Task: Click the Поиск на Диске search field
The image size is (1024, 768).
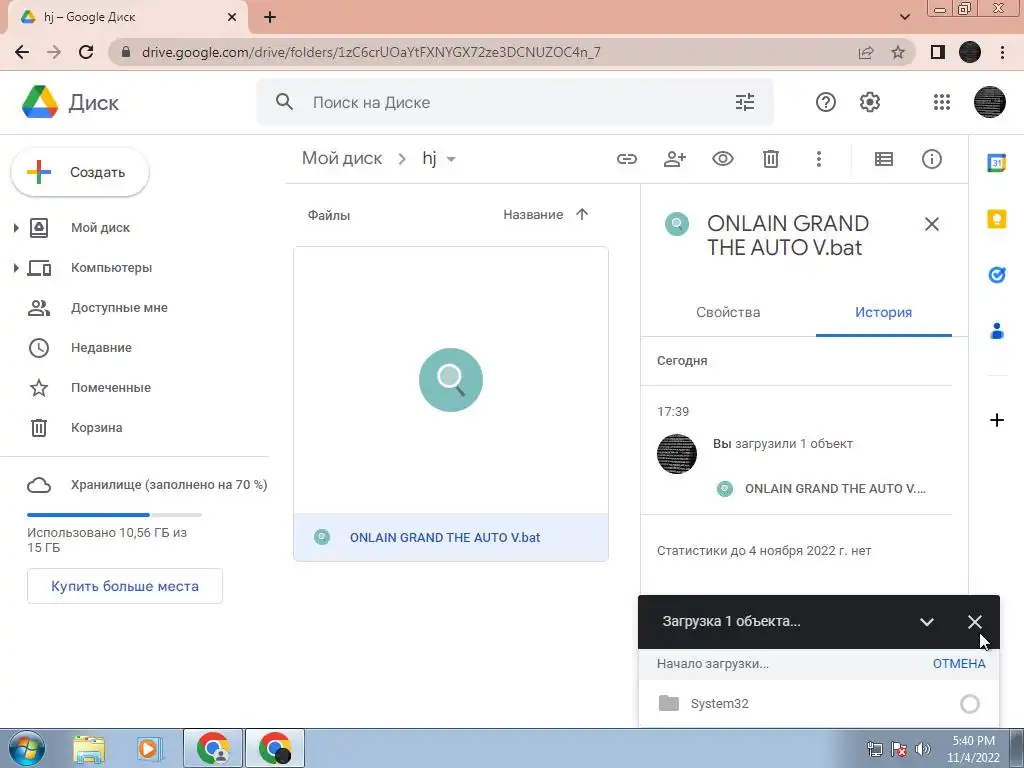Action: click(516, 102)
